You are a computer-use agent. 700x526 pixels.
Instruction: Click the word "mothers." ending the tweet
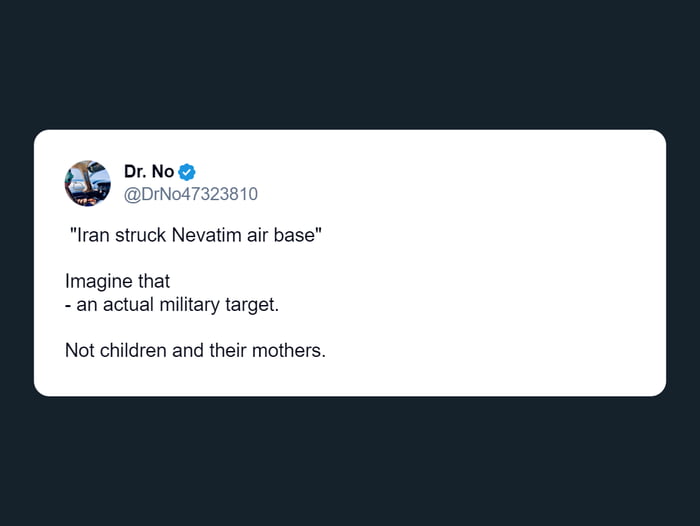pos(289,351)
